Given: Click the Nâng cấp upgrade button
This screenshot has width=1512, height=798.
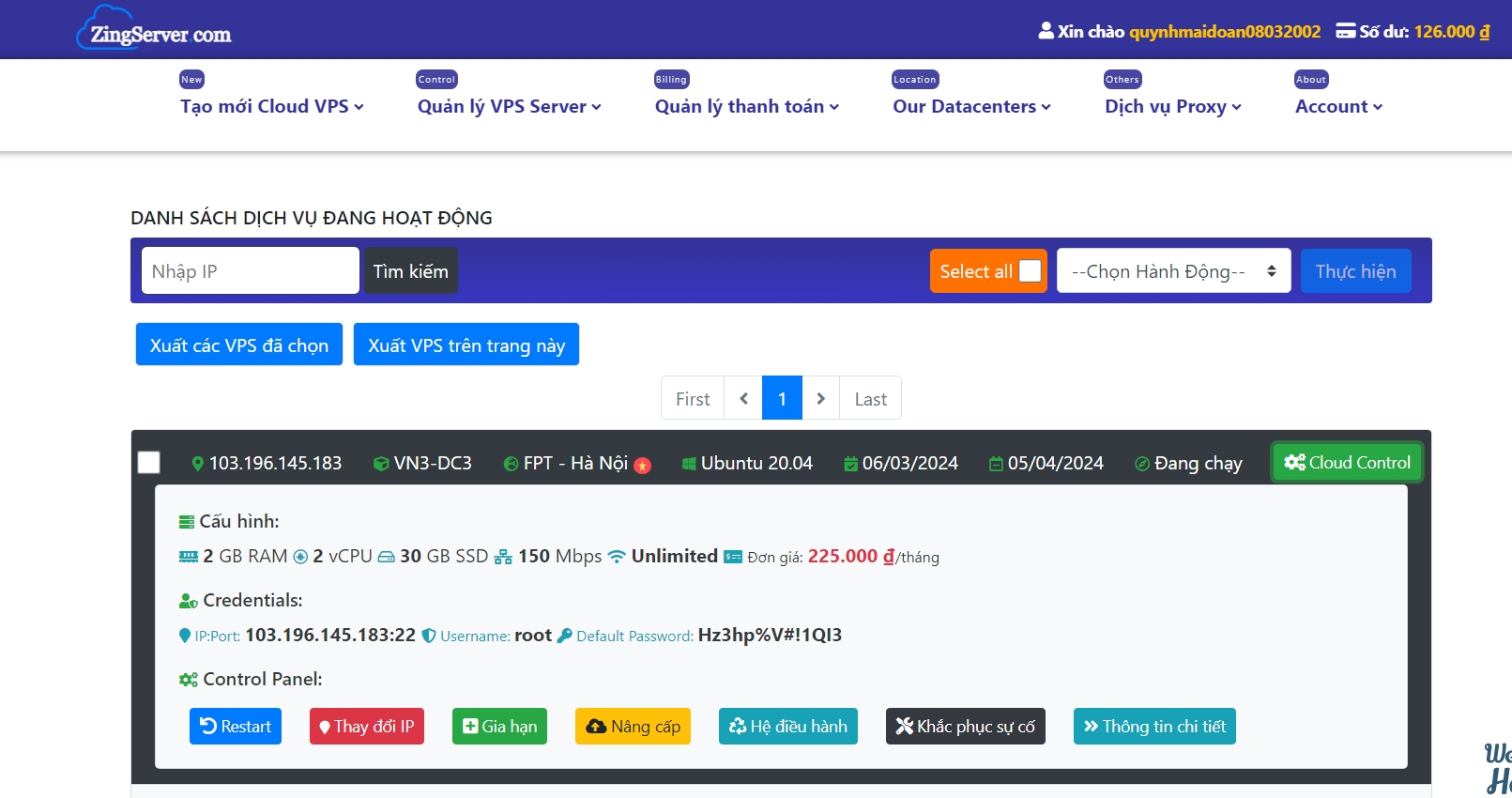Looking at the screenshot, I should [634, 727].
